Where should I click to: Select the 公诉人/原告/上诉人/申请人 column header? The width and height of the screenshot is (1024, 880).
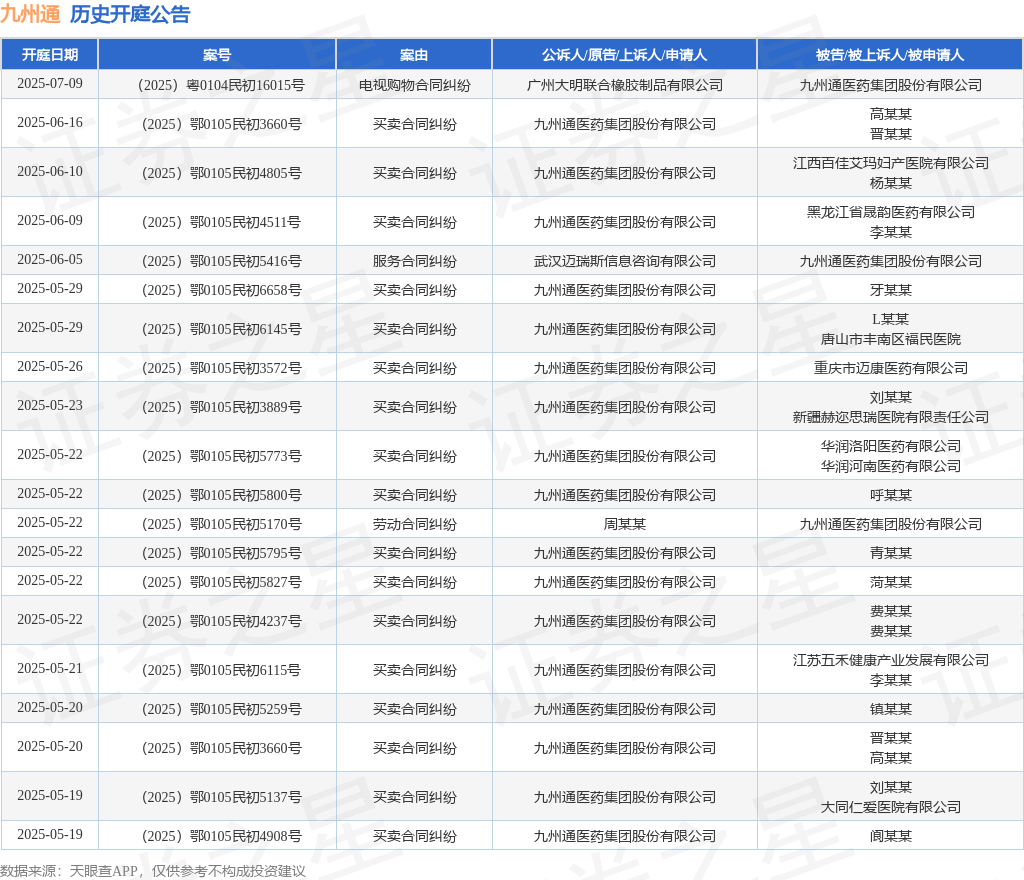click(x=624, y=55)
